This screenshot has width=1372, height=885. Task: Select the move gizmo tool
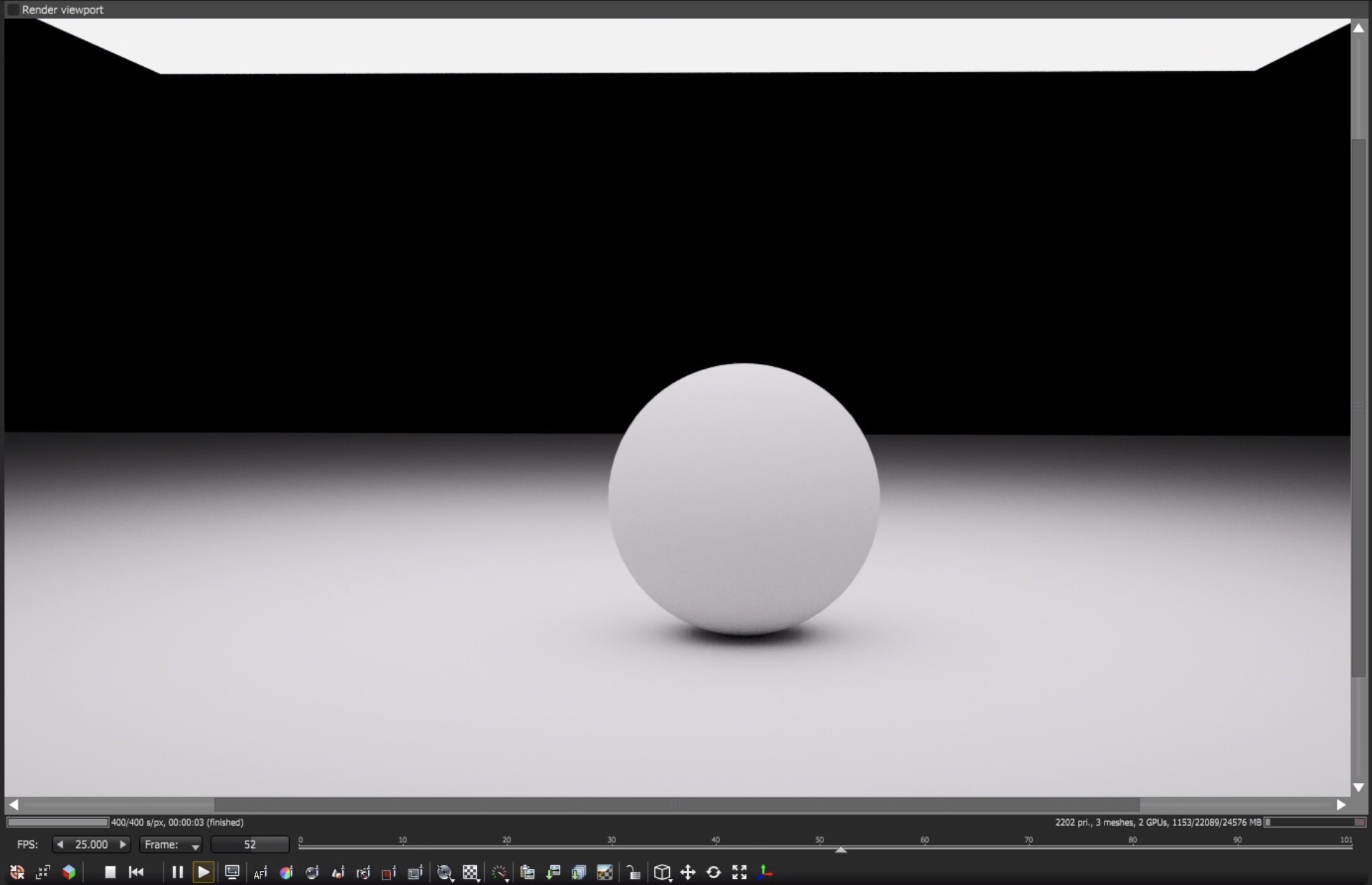pos(688,873)
